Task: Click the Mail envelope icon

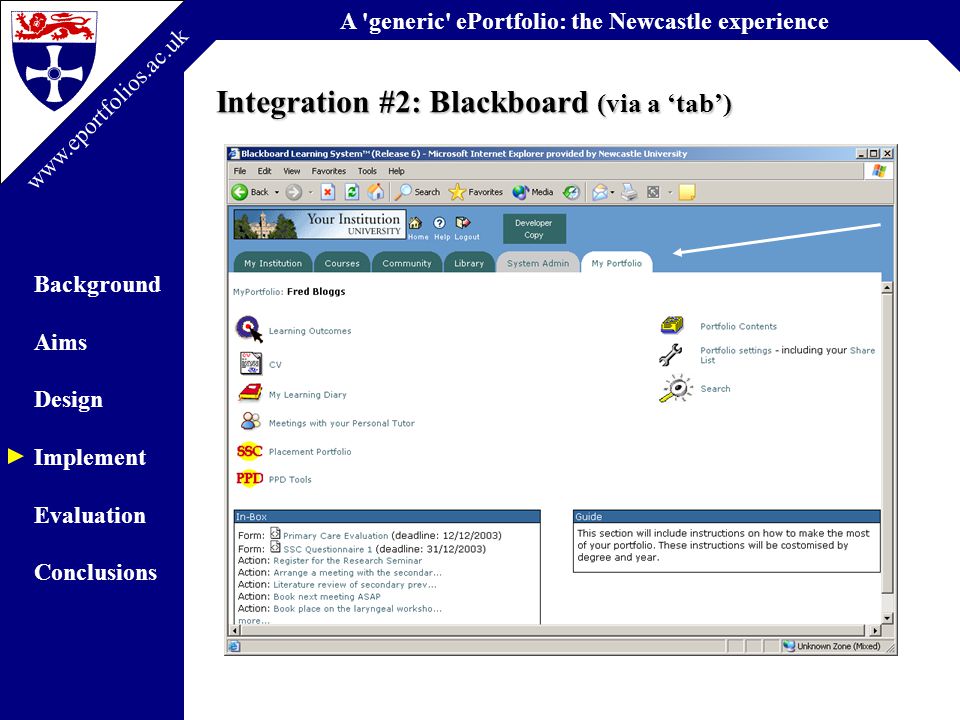Action: tap(600, 192)
